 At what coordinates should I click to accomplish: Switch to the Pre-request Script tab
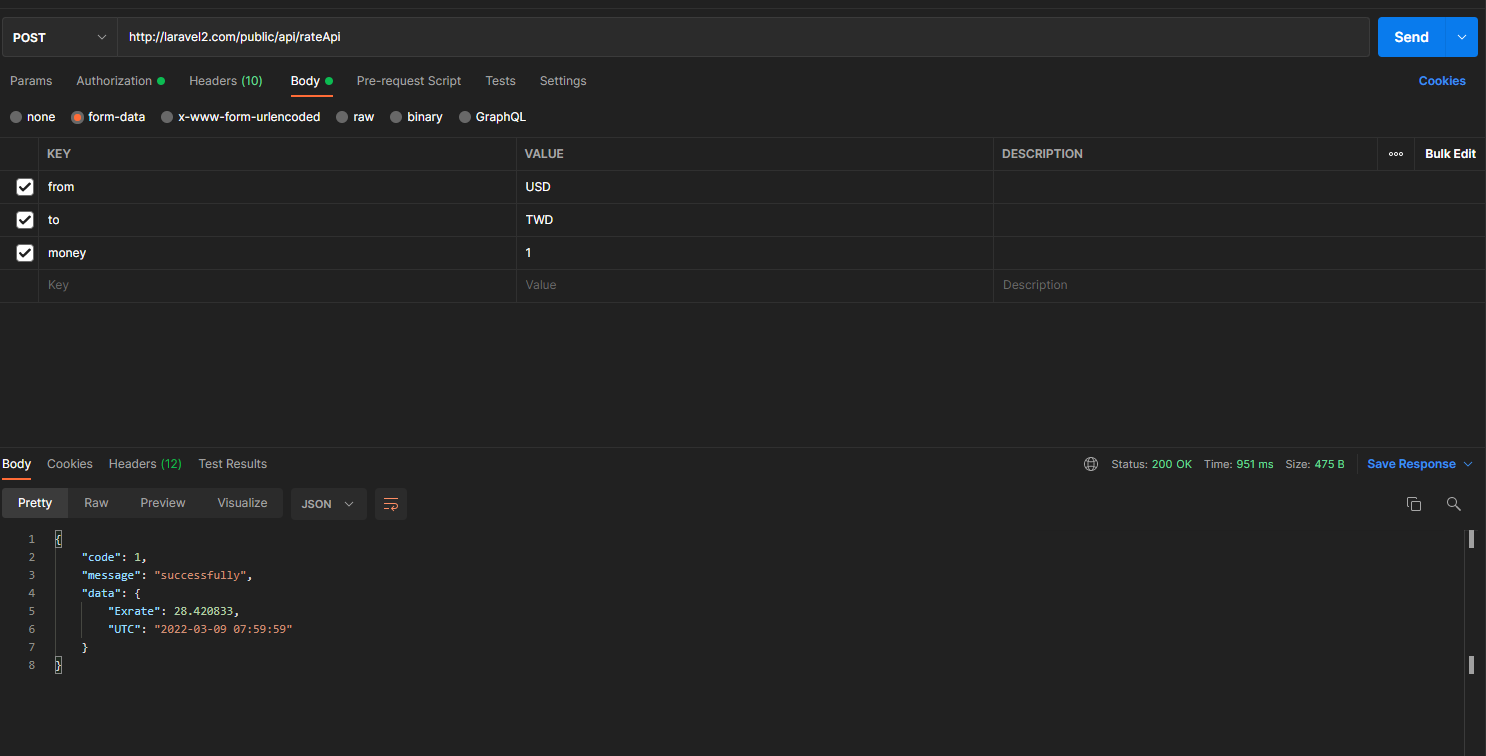click(409, 81)
